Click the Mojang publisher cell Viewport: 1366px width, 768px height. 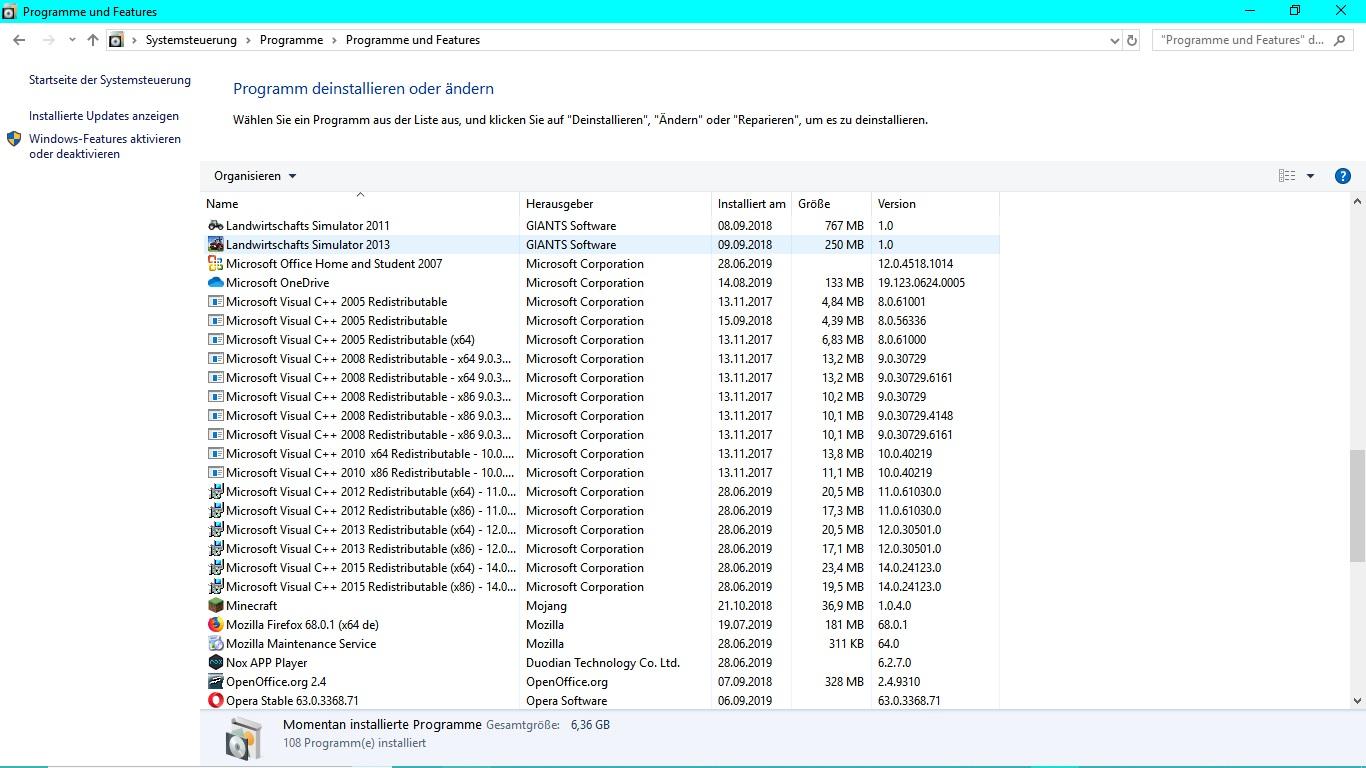pyautogui.click(x=546, y=606)
